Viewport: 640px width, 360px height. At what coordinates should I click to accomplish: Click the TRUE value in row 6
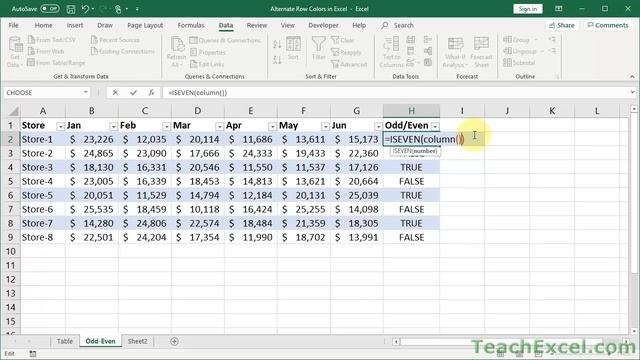point(411,196)
